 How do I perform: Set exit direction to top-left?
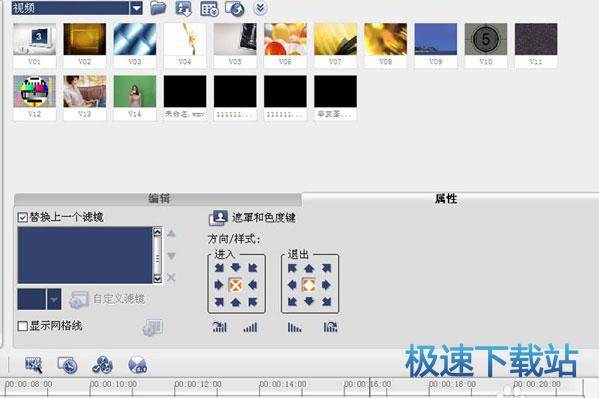pyautogui.click(x=292, y=268)
